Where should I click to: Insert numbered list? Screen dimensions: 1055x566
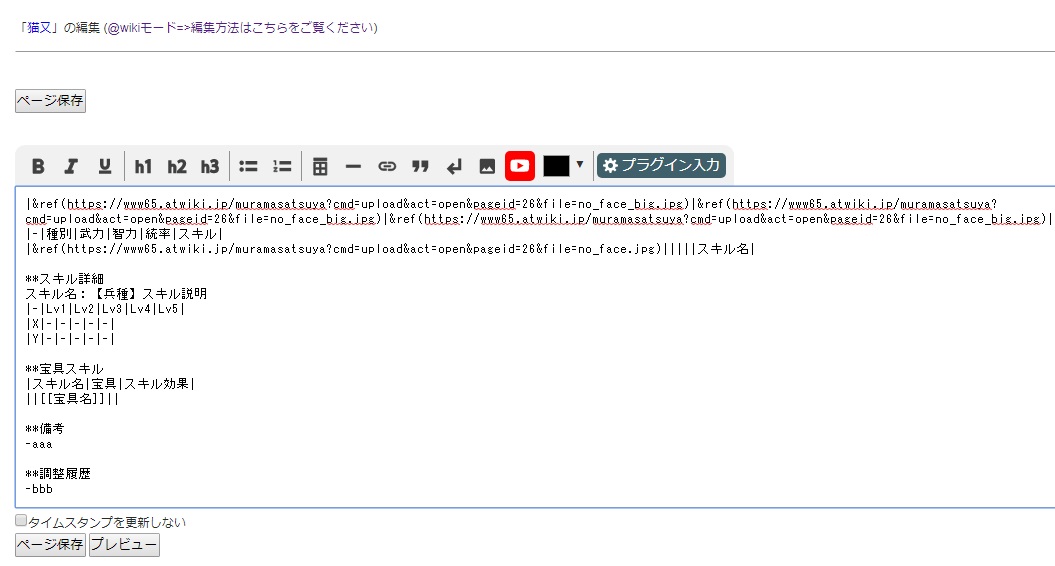(x=282, y=166)
